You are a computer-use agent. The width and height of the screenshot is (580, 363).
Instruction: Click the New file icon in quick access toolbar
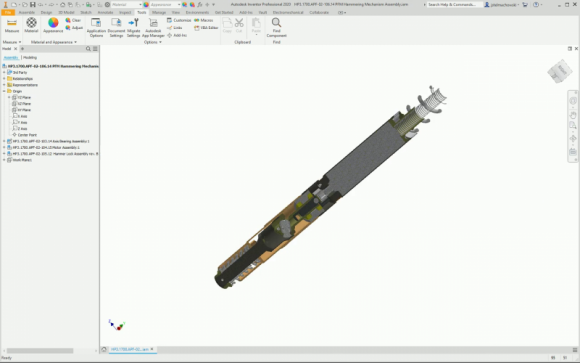(x=14, y=4)
